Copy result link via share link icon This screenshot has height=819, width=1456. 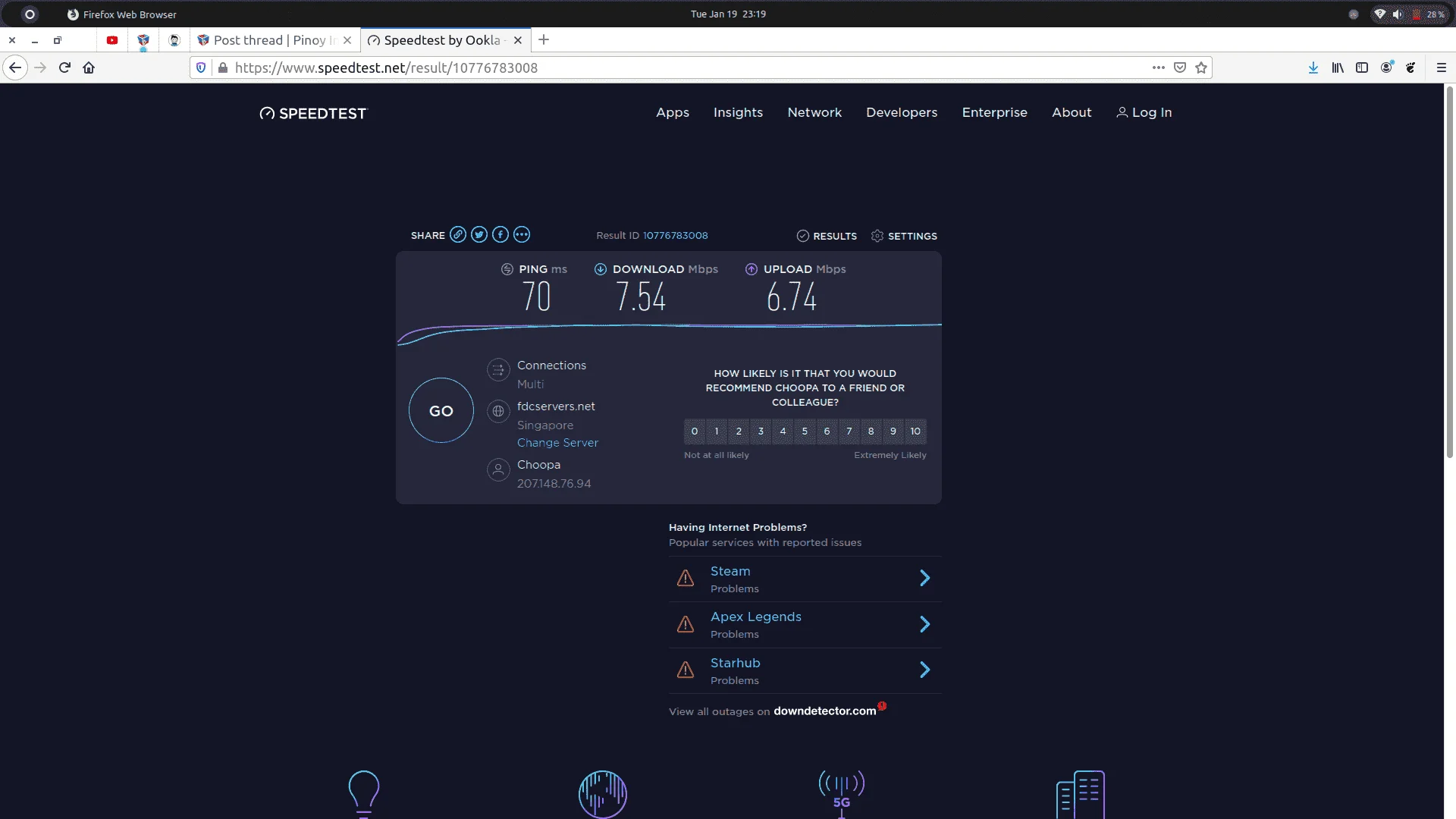pos(457,235)
